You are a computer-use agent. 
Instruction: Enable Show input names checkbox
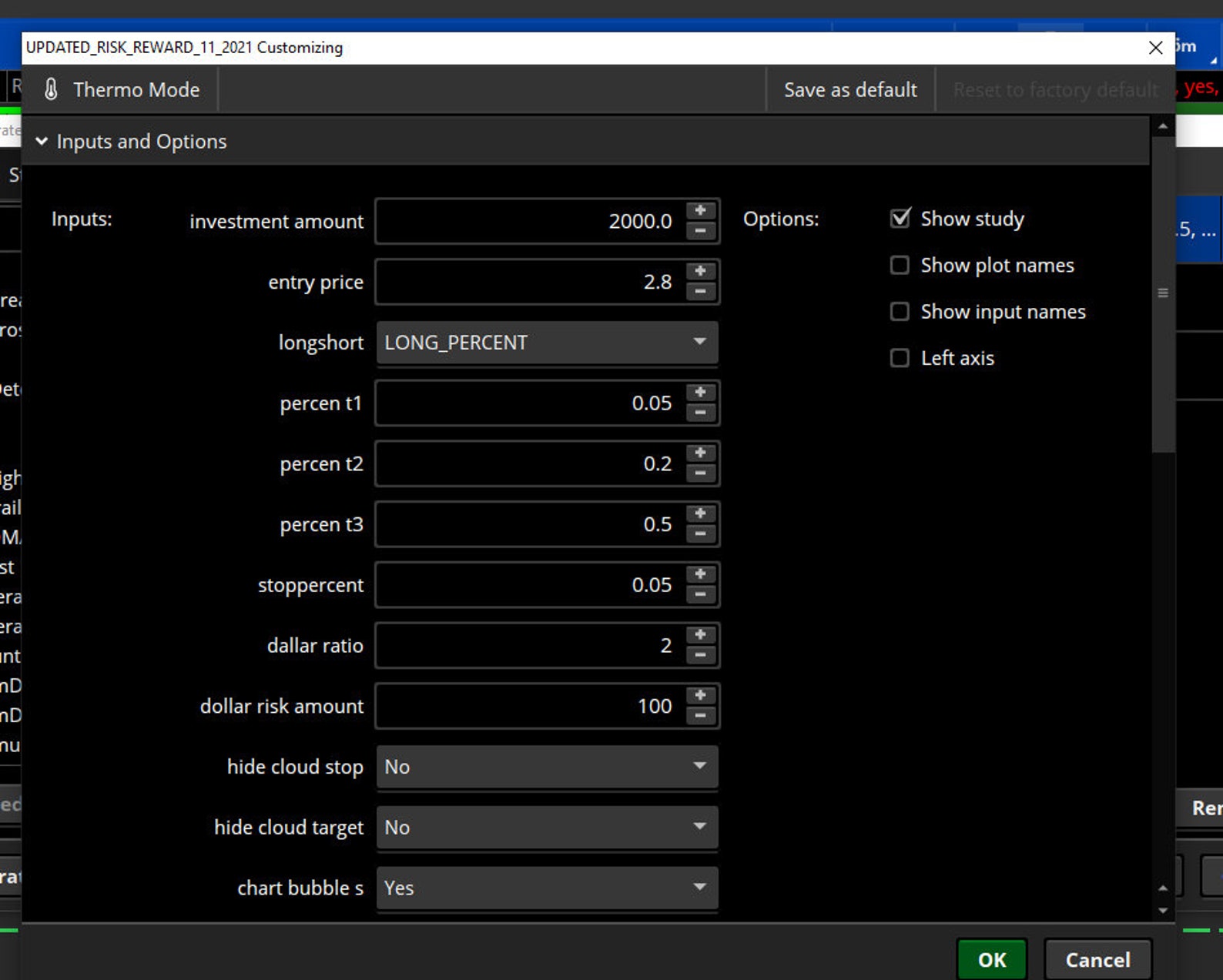[x=900, y=312]
